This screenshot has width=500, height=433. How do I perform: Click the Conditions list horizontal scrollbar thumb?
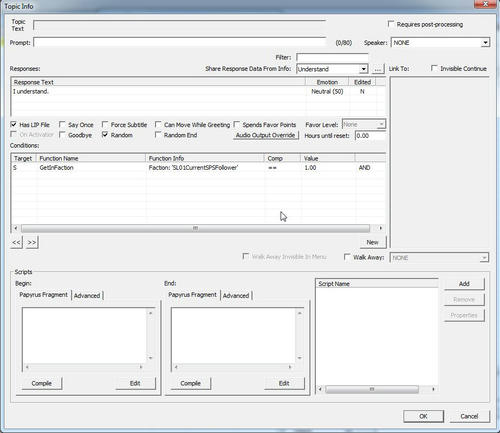pyautogui.click(x=195, y=228)
